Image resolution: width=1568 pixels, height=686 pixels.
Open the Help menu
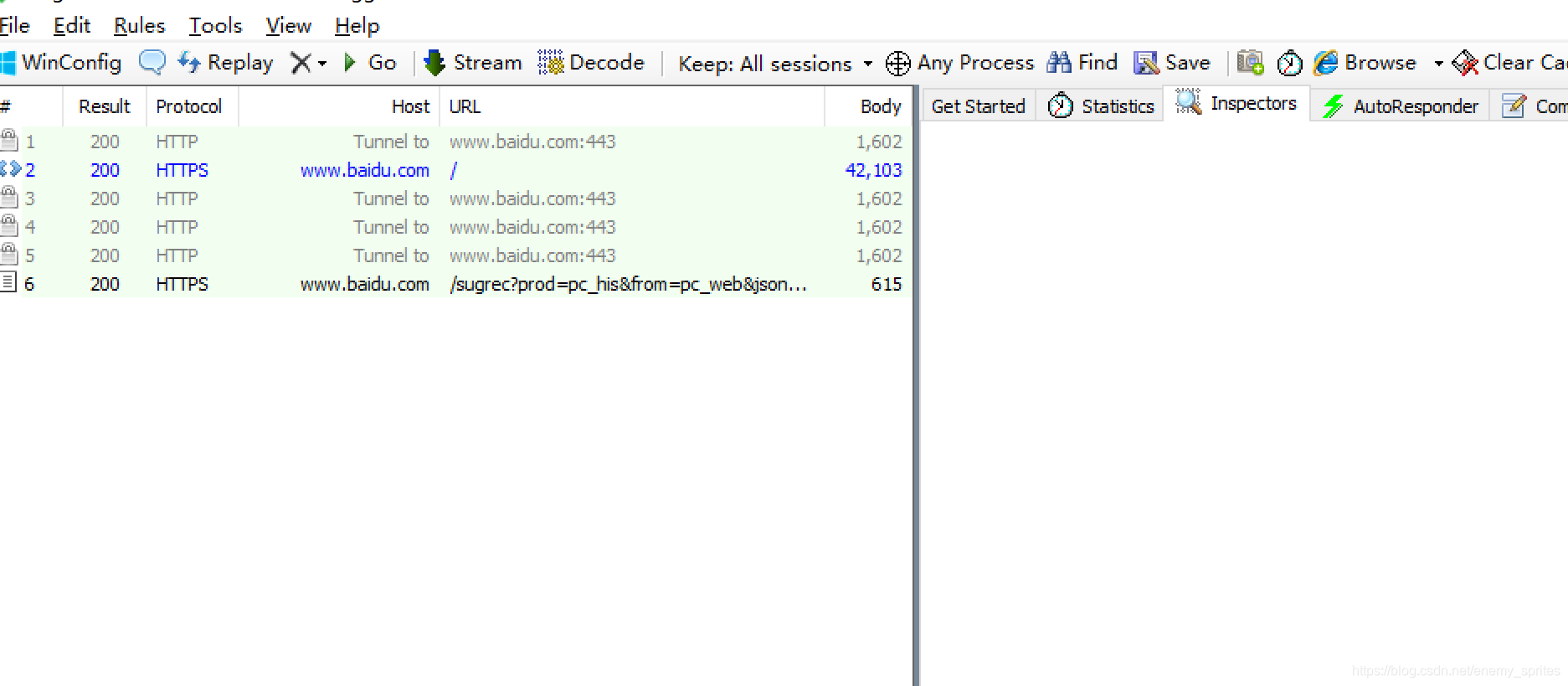[357, 26]
